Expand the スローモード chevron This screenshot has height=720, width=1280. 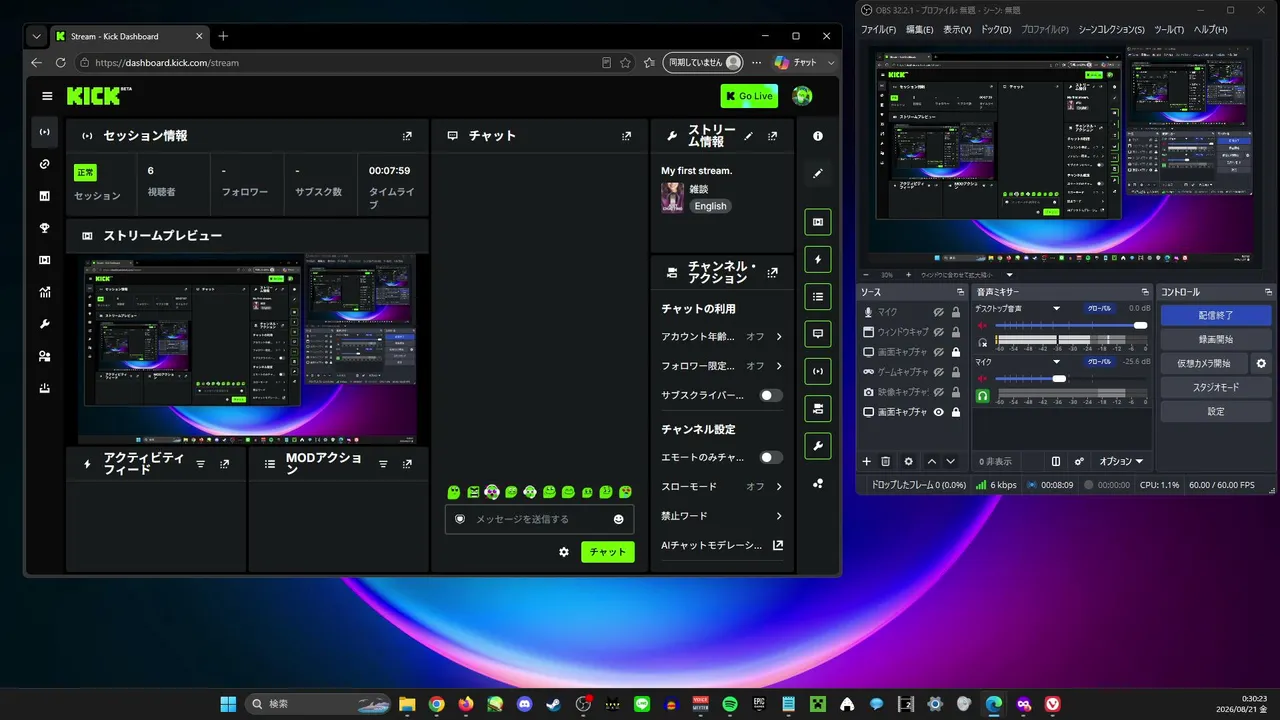pos(779,487)
